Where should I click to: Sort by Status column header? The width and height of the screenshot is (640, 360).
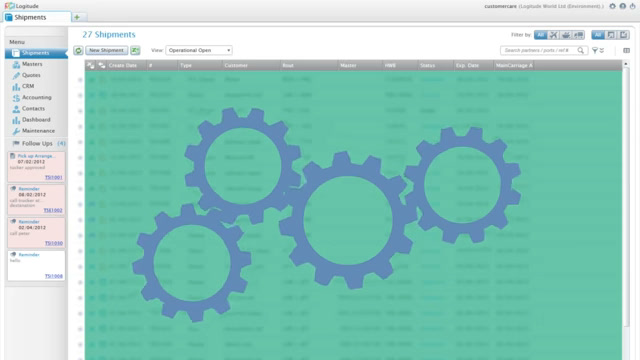pos(436,65)
